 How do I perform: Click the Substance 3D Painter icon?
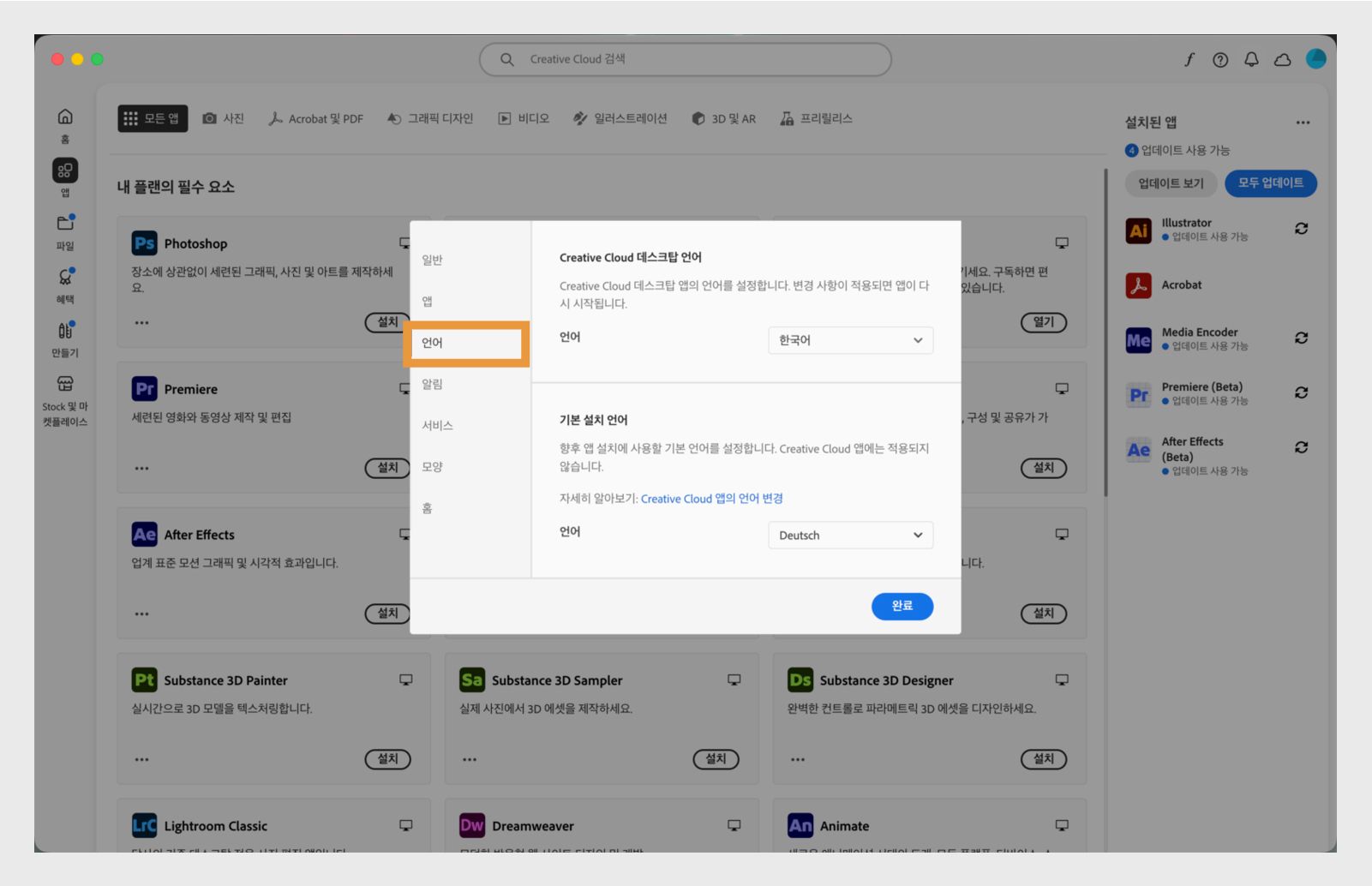(144, 680)
